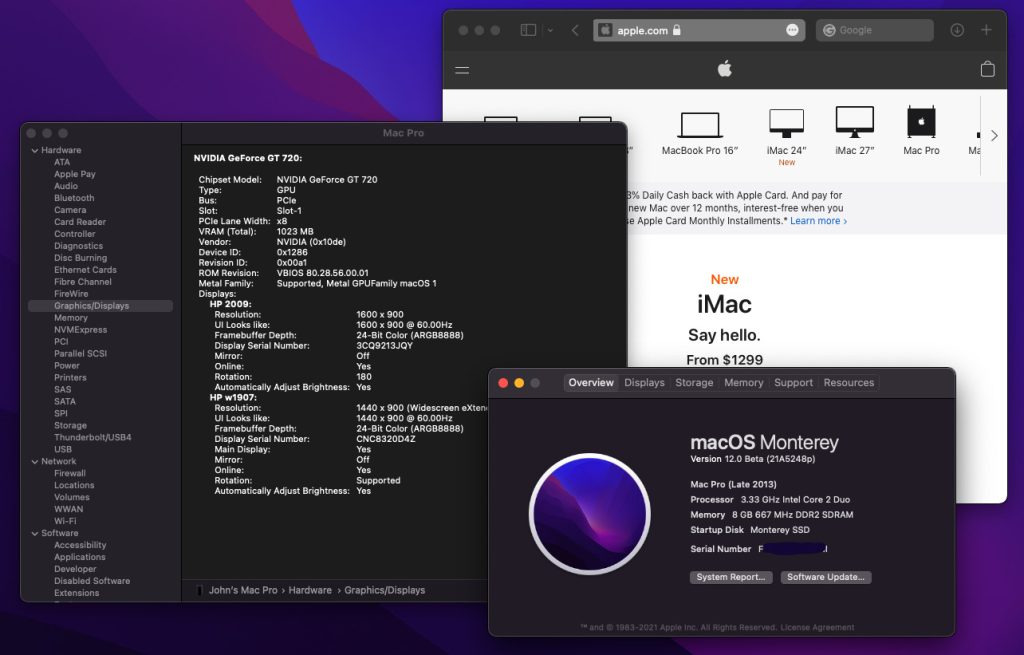
Task: Collapse the Network section in sidebar
Action: coord(35,462)
